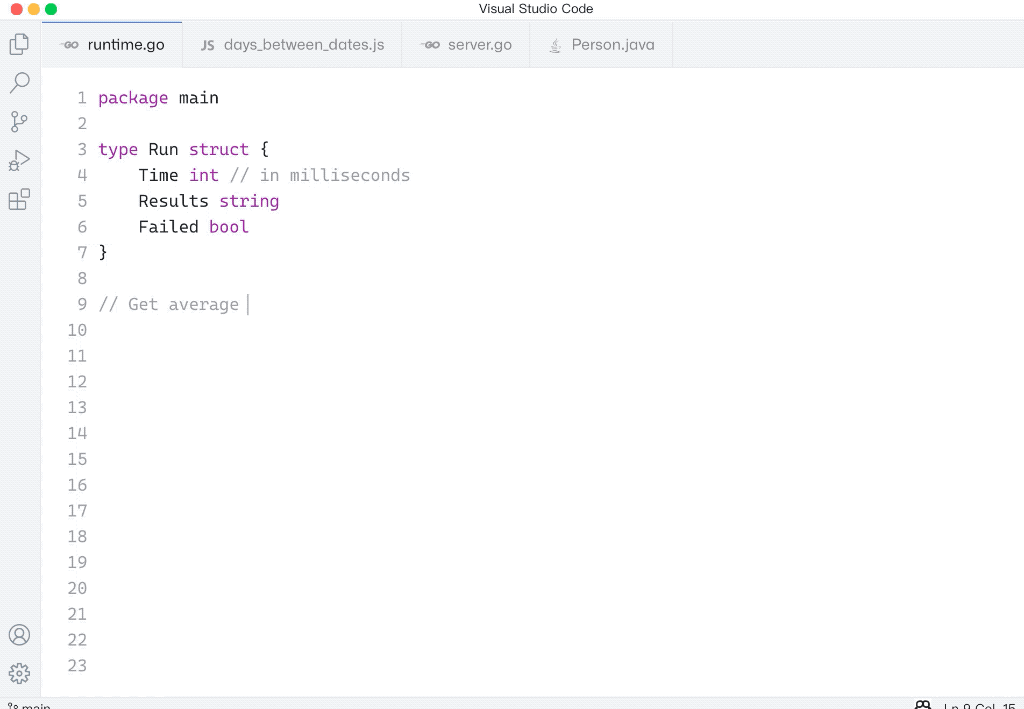The height and width of the screenshot is (709, 1024).
Task: Open the Extensions view
Action: point(19,199)
